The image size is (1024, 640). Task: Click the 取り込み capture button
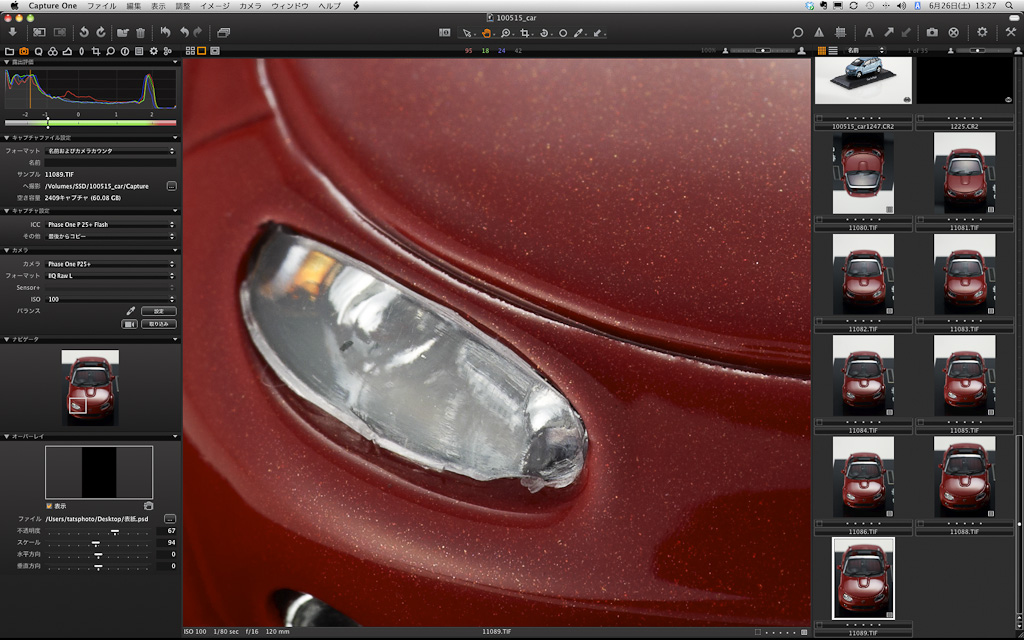coord(159,324)
